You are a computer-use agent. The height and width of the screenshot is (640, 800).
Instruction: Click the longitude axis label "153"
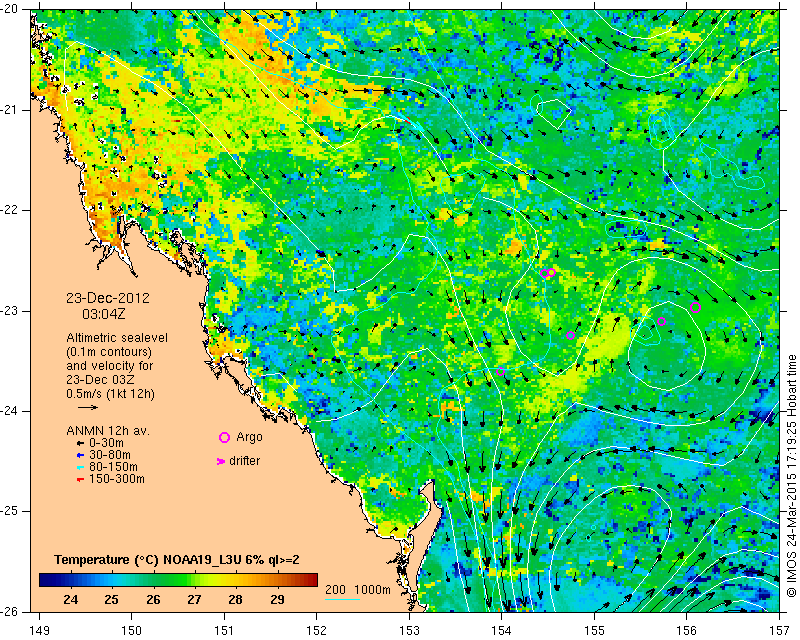pyautogui.click(x=409, y=631)
